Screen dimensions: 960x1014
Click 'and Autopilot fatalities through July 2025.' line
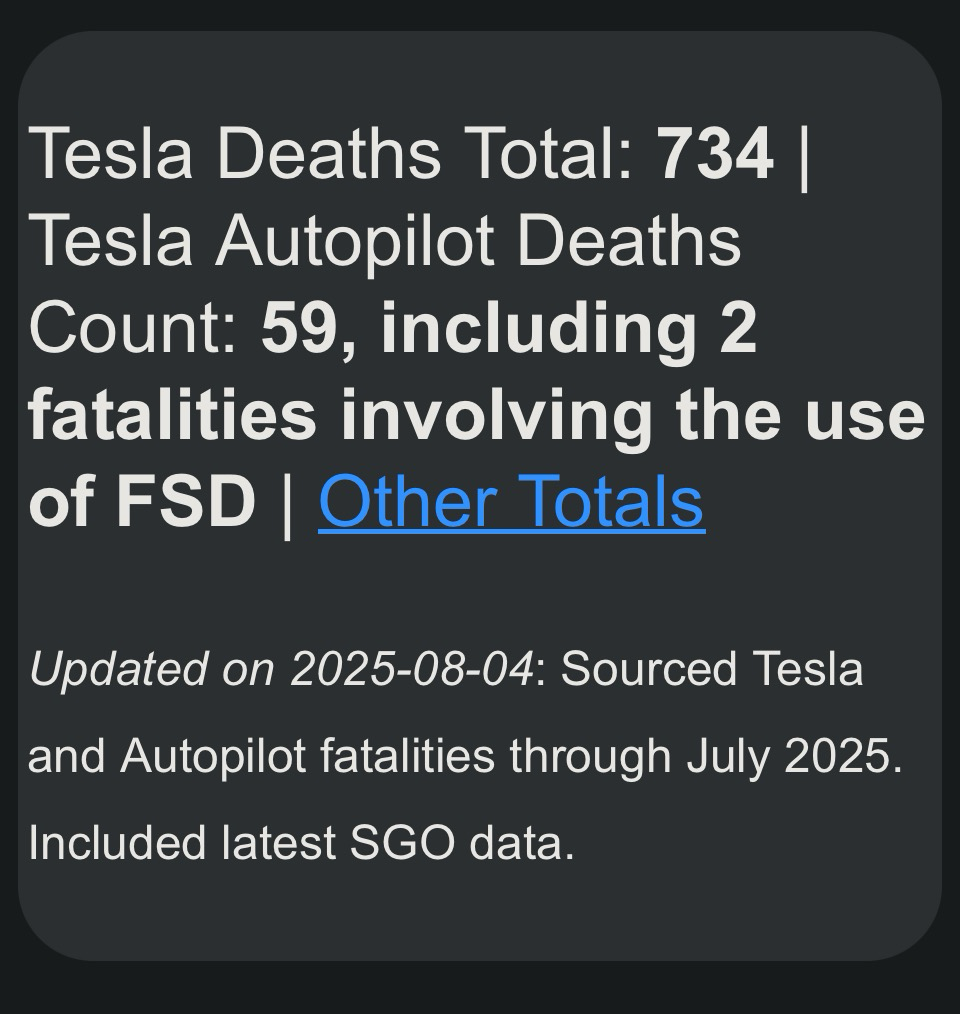pos(465,755)
